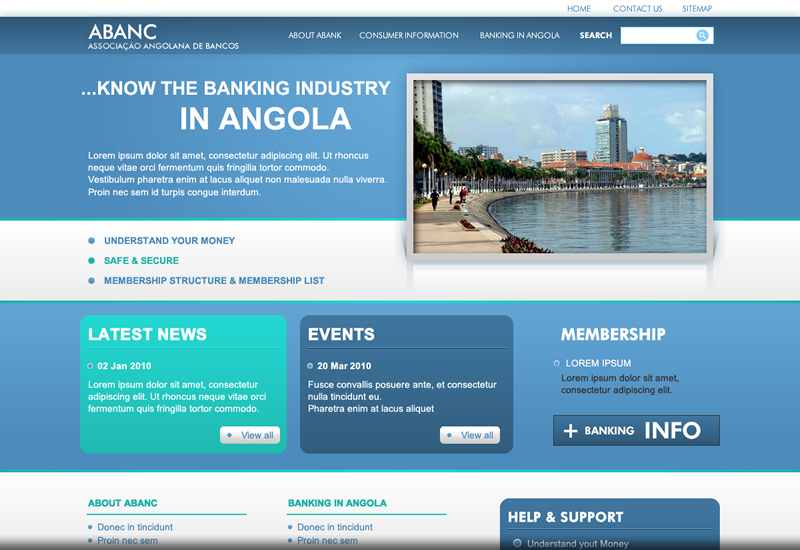Open the CONTACT US link
Image resolution: width=800 pixels, height=550 pixels.
coord(637,9)
